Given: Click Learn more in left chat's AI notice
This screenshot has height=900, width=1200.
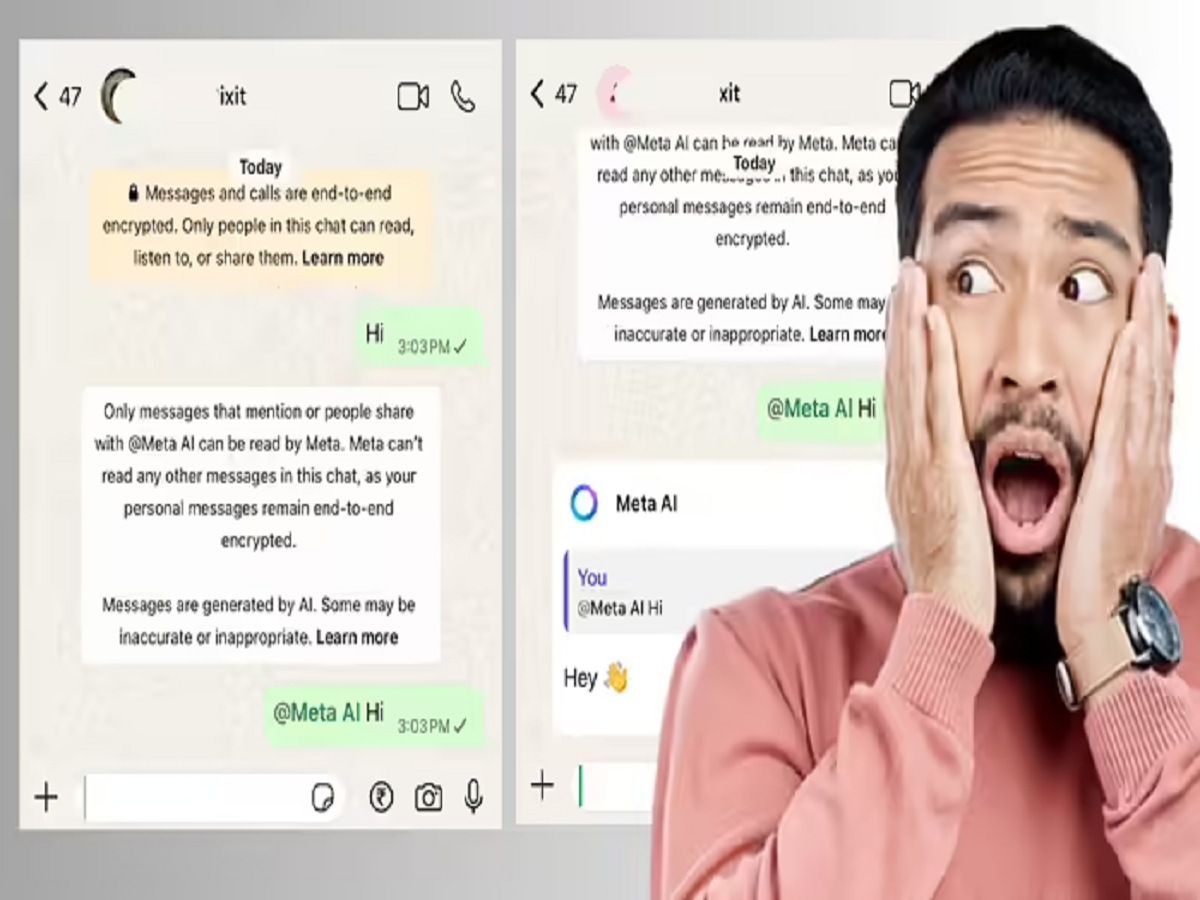Looking at the screenshot, I should pos(357,637).
